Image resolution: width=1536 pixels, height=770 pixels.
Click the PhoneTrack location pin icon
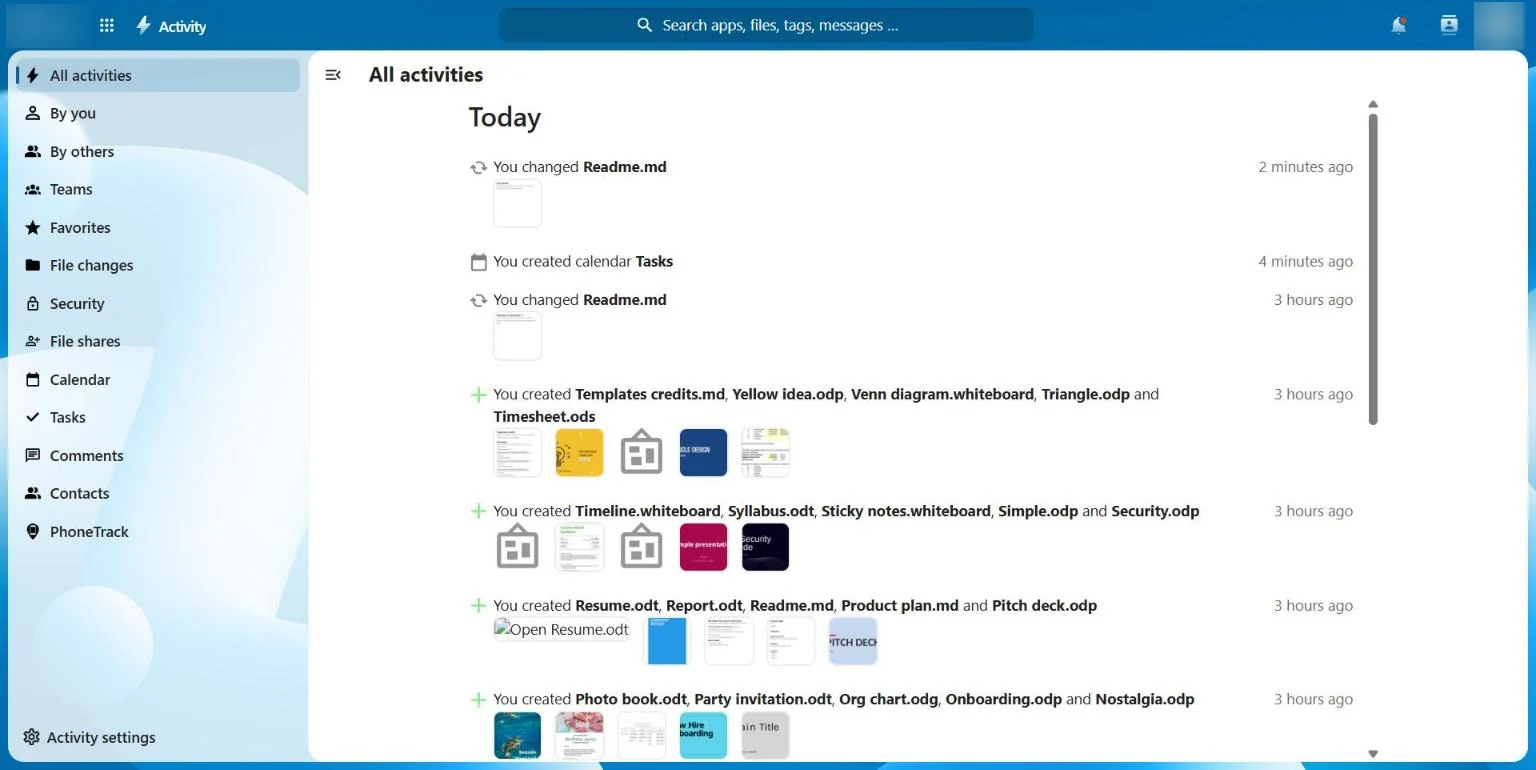pyautogui.click(x=33, y=532)
